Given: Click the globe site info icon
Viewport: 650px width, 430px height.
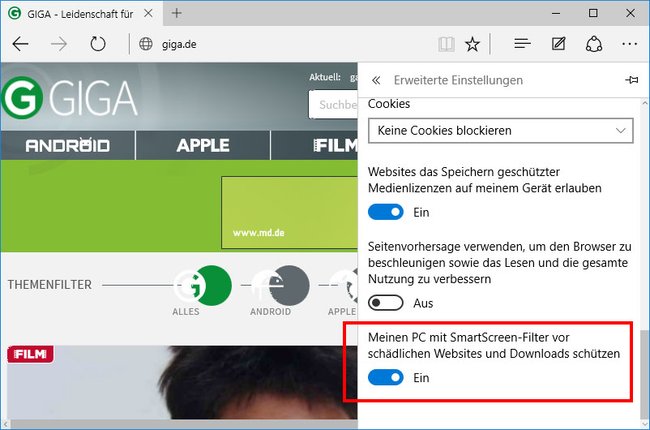Looking at the screenshot, I should (x=146, y=44).
